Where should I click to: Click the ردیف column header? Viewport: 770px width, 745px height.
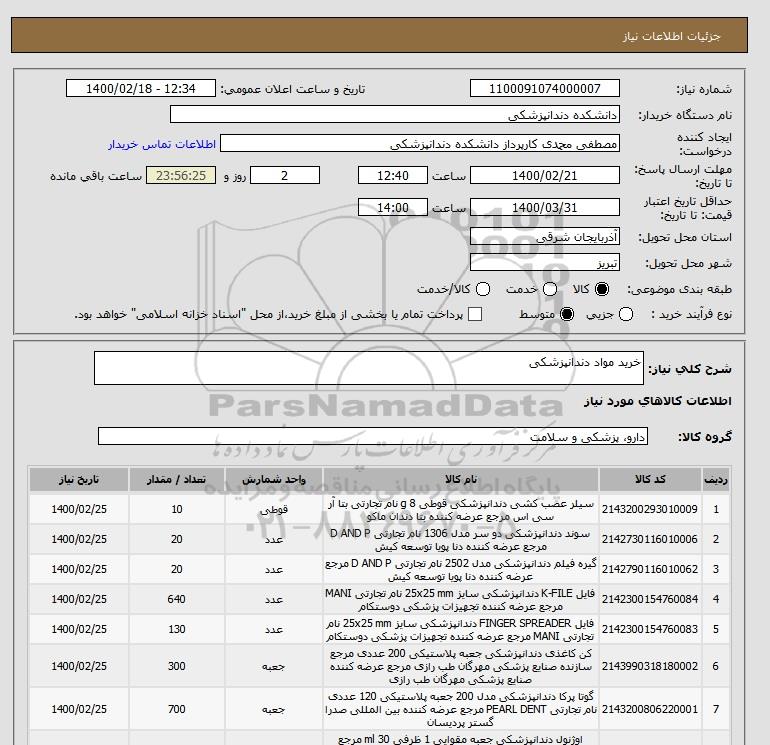(x=715, y=480)
